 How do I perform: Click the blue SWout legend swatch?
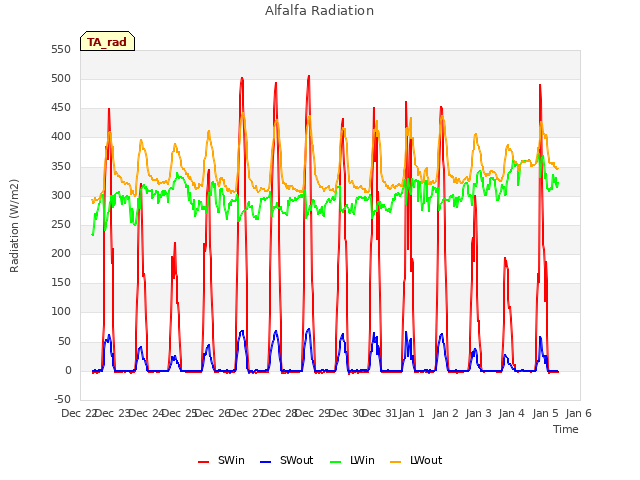tap(265, 462)
